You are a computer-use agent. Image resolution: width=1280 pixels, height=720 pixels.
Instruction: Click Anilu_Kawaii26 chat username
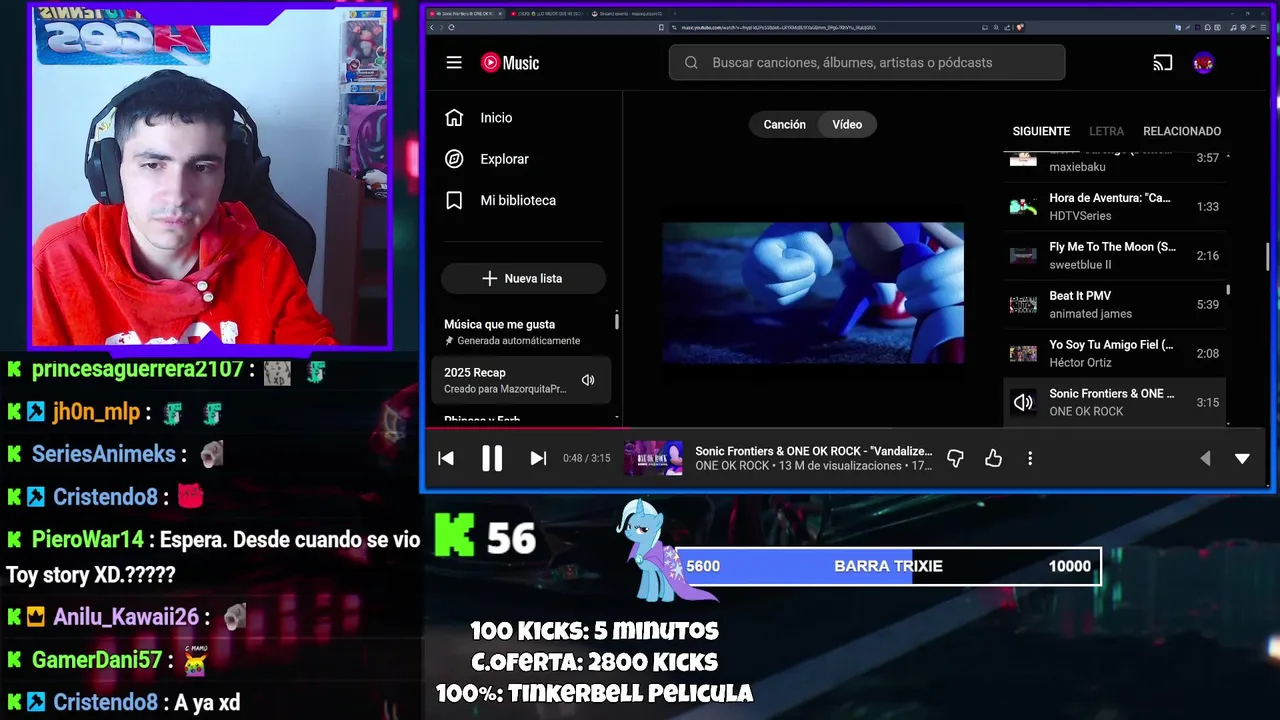tap(126, 617)
